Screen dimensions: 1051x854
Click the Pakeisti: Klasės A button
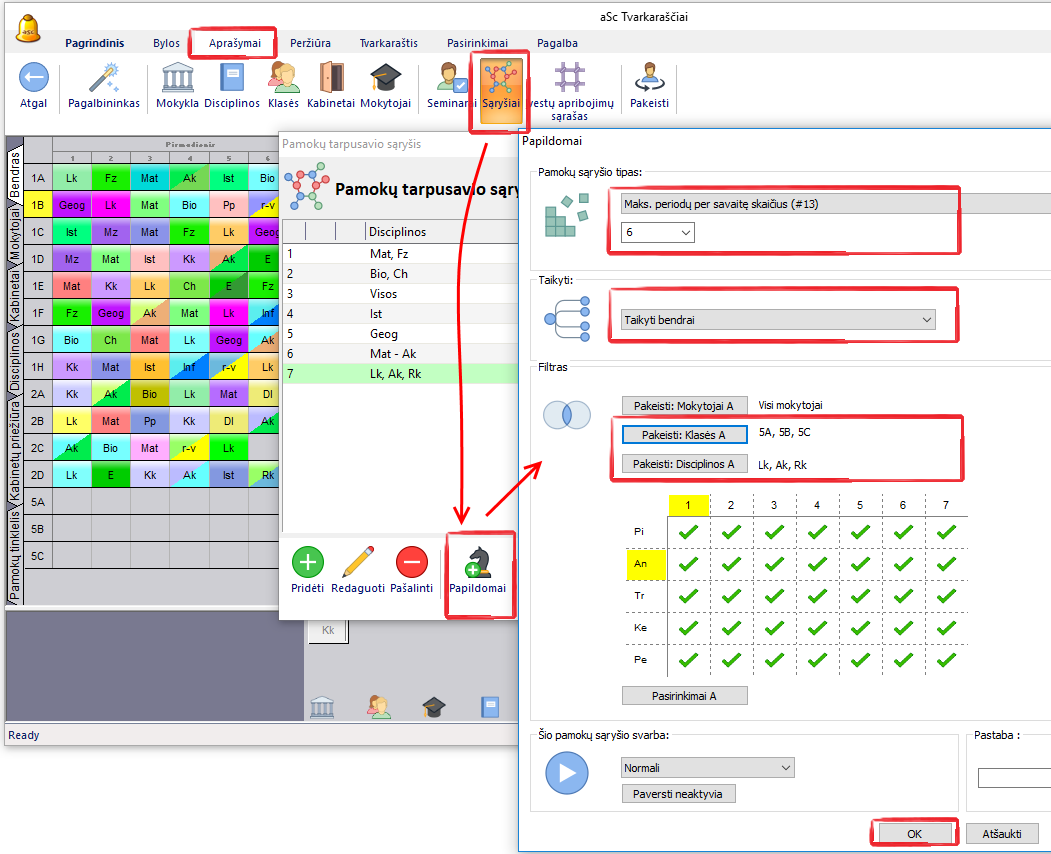point(683,435)
